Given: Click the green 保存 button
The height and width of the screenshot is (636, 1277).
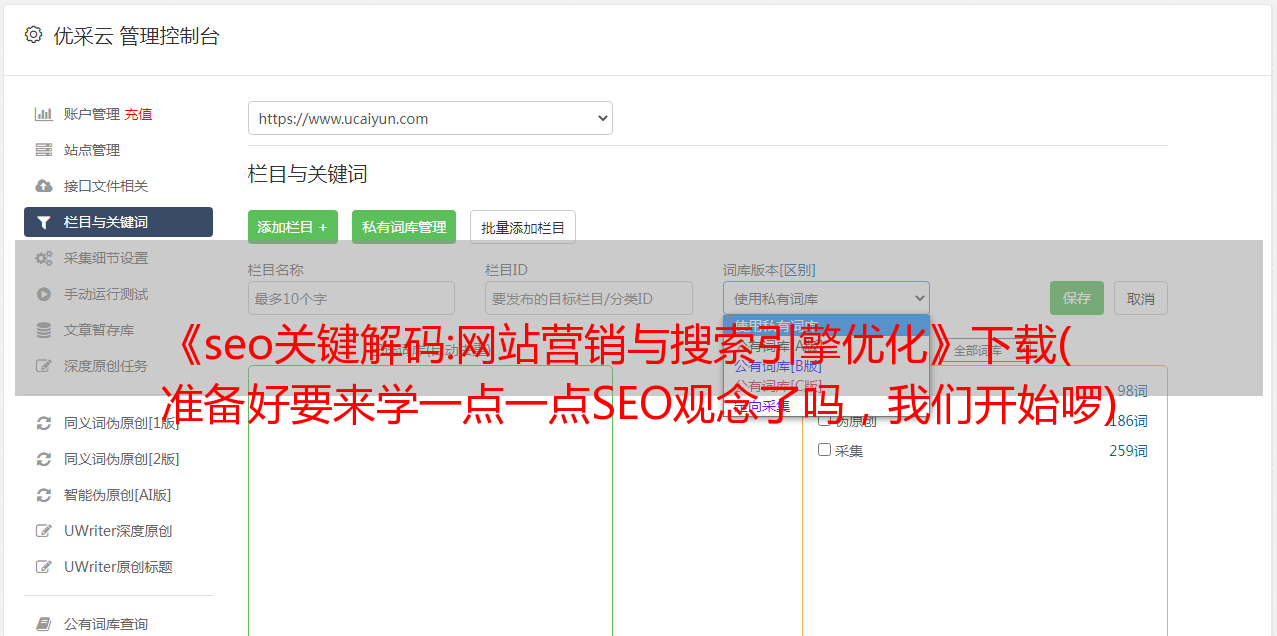Looking at the screenshot, I should [x=1077, y=298].
